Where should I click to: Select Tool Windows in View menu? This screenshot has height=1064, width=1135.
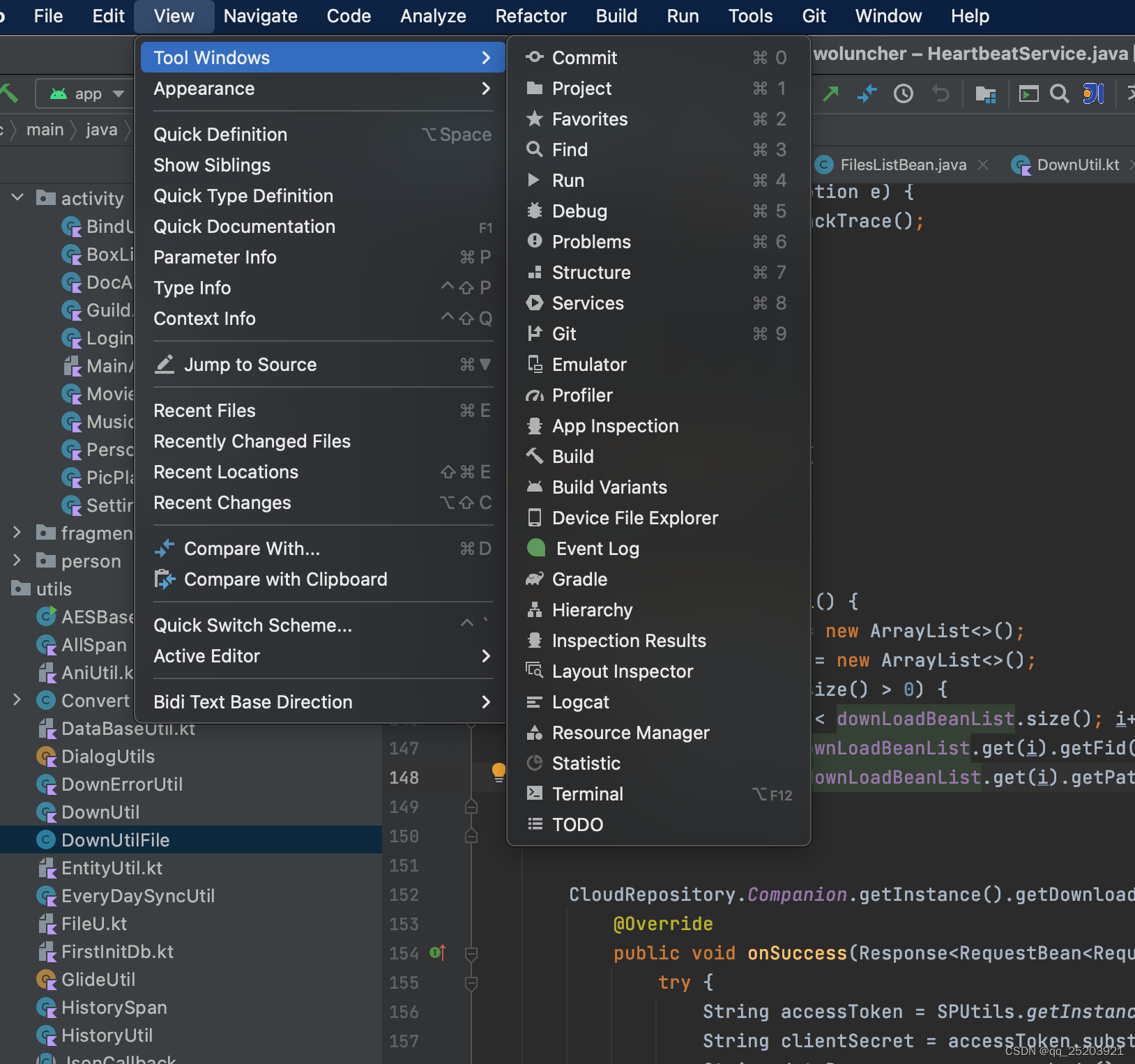click(x=322, y=58)
